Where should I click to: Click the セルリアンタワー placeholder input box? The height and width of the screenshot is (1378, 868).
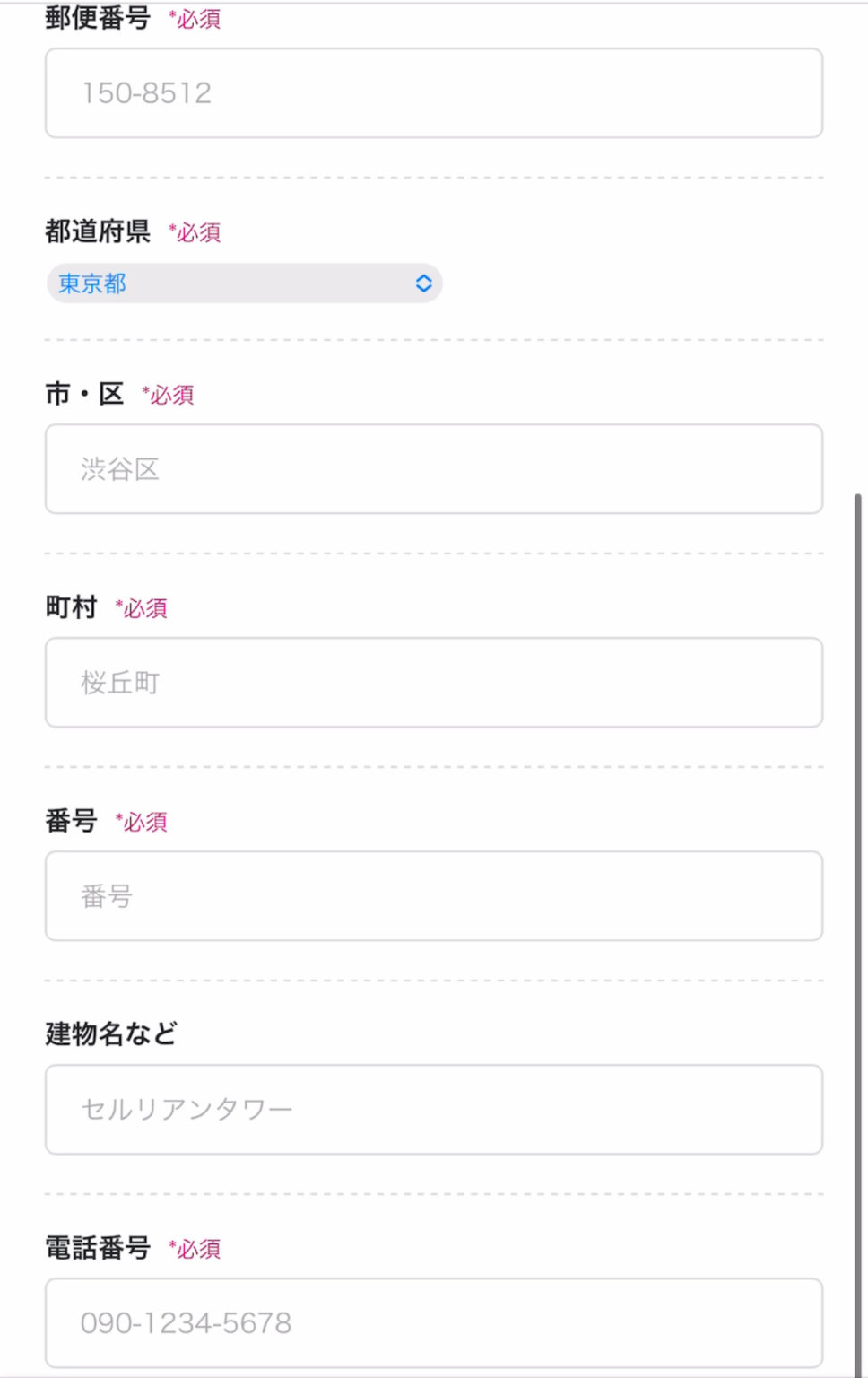coord(434,1109)
